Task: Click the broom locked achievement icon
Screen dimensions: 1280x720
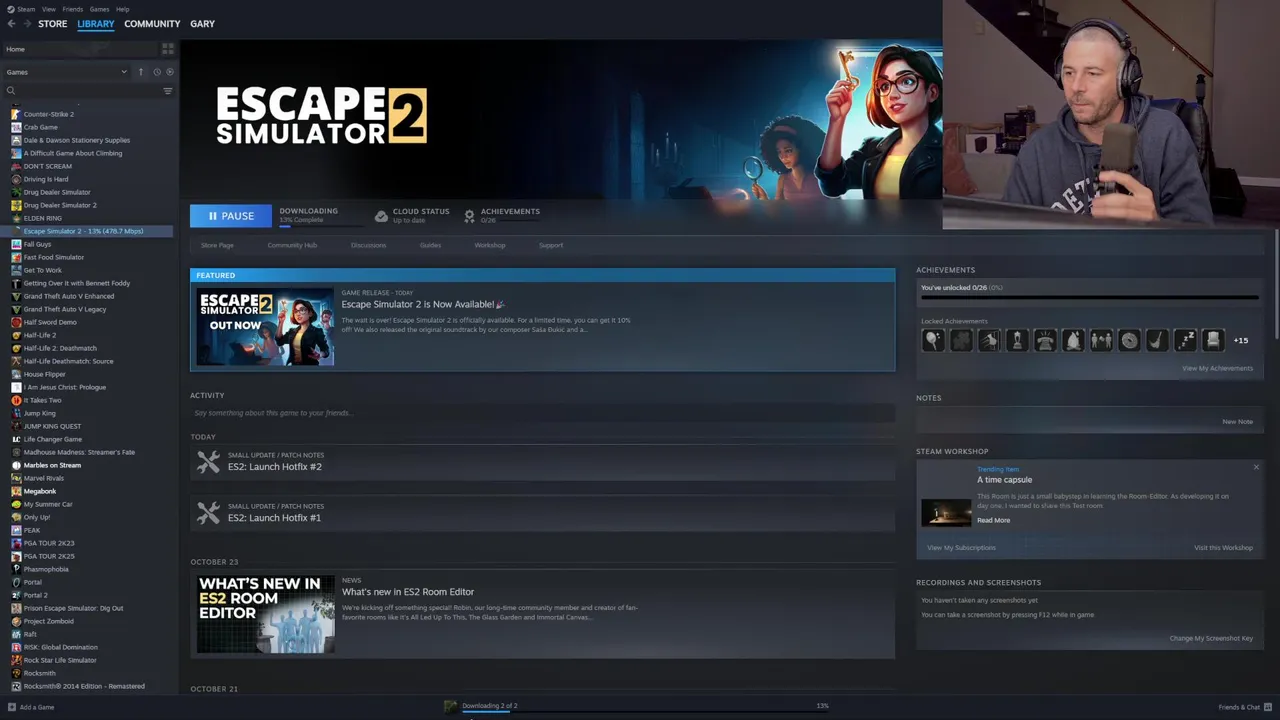Action: point(1157,340)
